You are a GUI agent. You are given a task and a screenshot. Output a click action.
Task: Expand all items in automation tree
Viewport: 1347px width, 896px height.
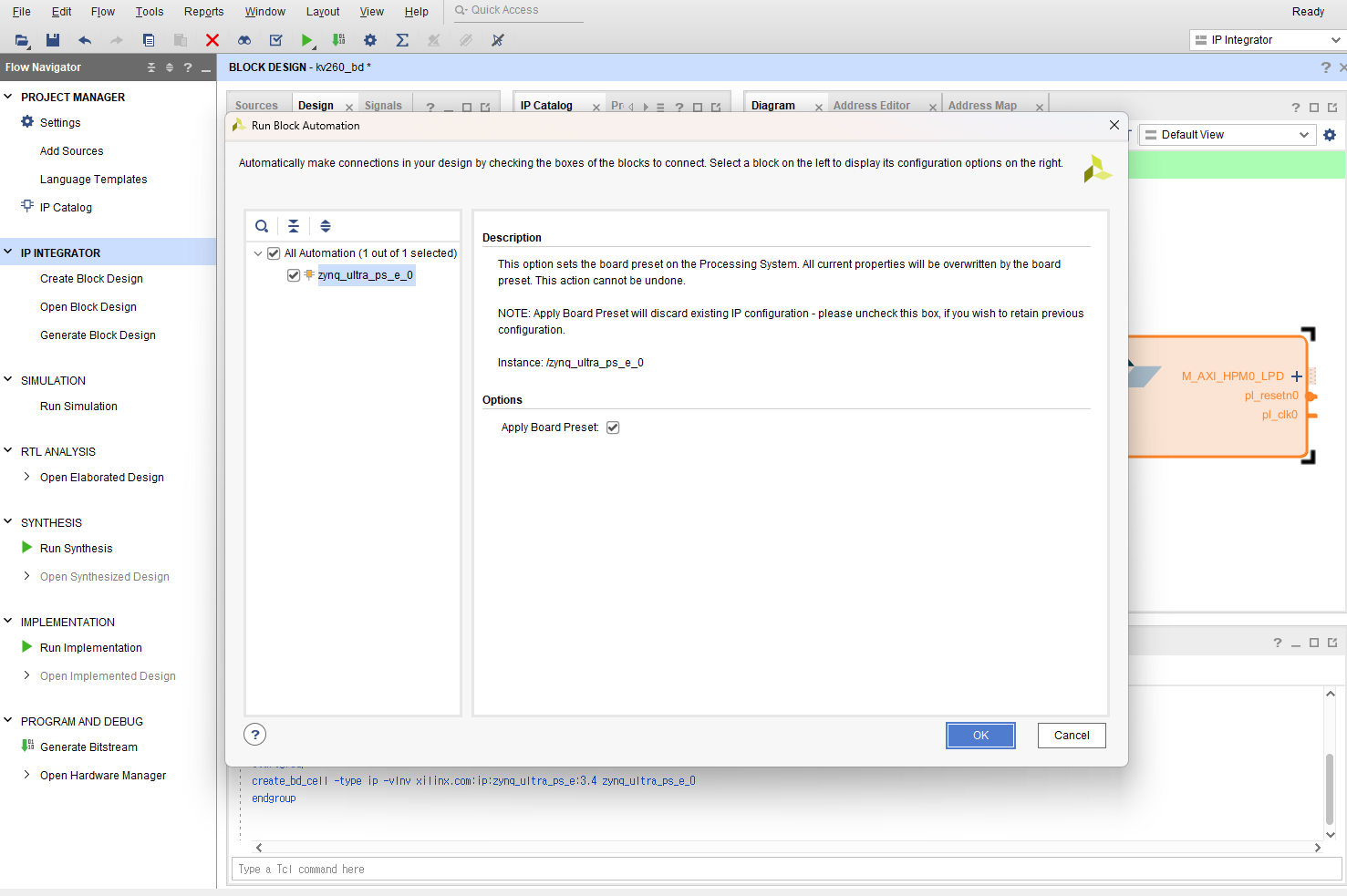pyautogui.click(x=326, y=226)
